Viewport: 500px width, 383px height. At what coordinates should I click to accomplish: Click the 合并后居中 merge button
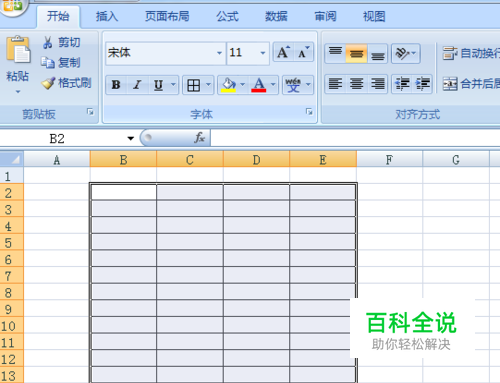click(471, 84)
